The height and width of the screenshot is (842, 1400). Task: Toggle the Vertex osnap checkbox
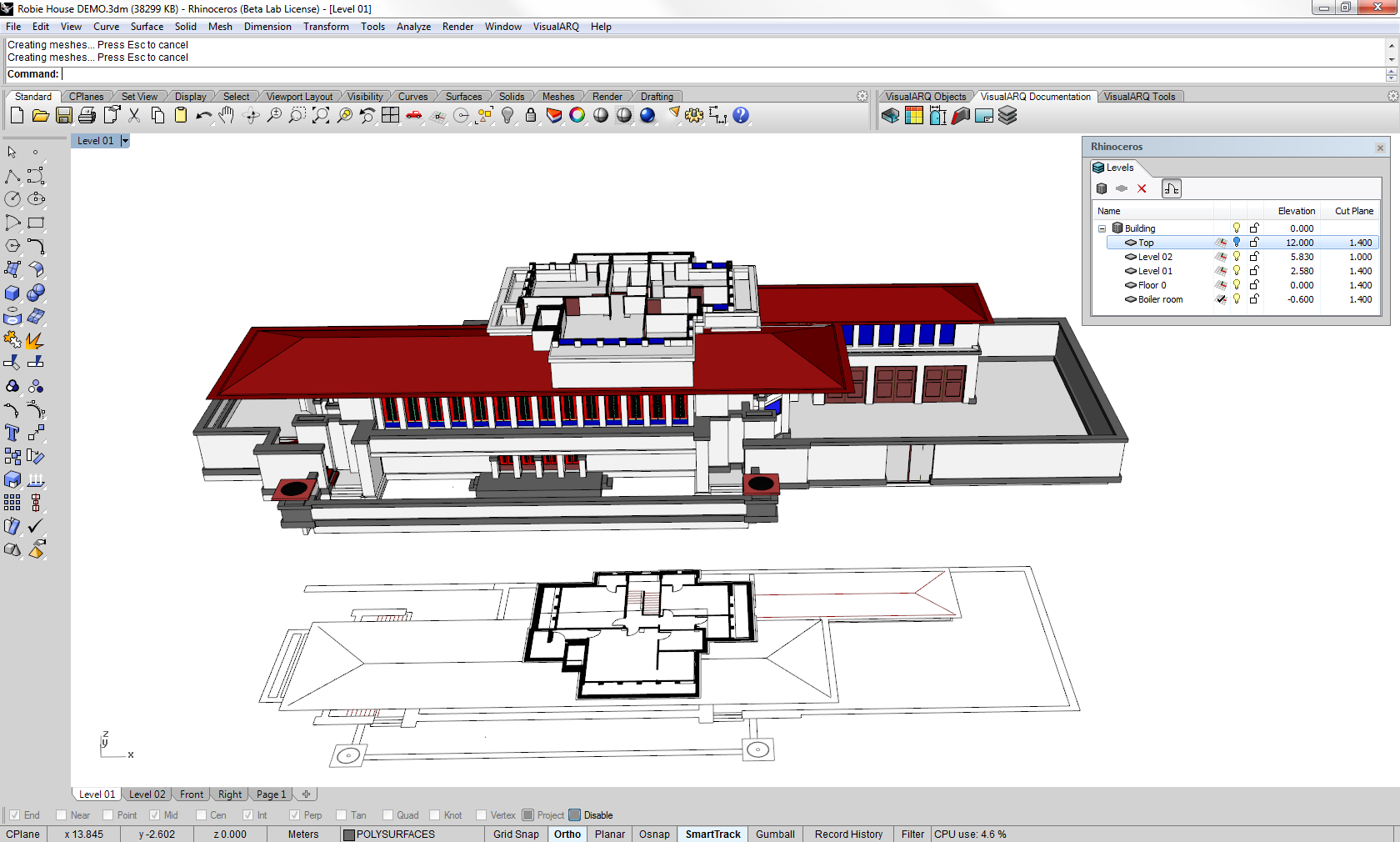point(481,815)
